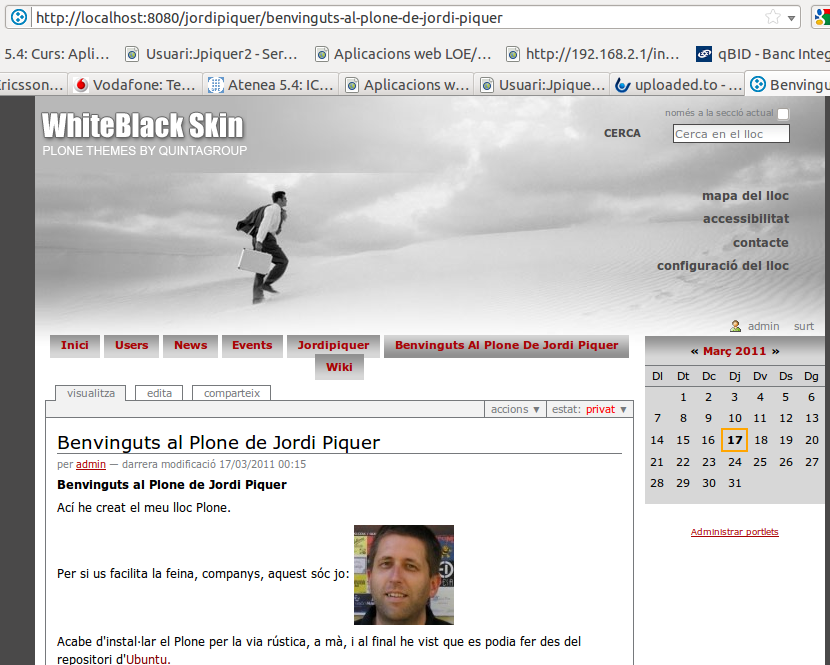This screenshot has width=830, height=665.
Task: Advance calendar to next month
Action: [774, 351]
